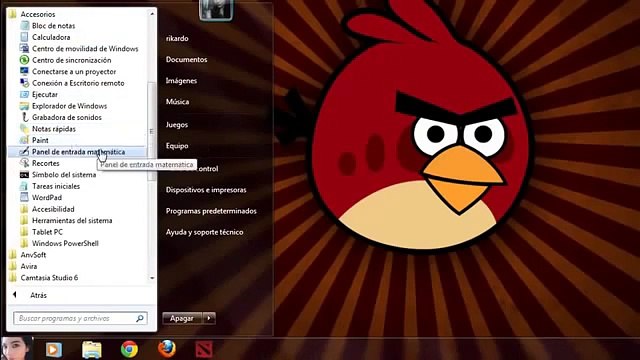Launch Calculadora icon
Screen dimensions: 640x360
pos(24,37)
